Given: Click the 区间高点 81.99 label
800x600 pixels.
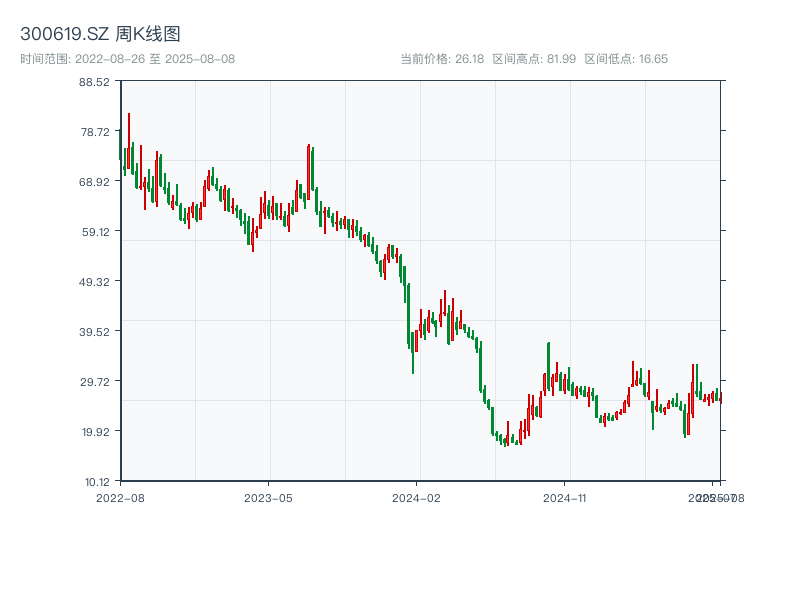Looking at the screenshot, I should tap(534, 59).
